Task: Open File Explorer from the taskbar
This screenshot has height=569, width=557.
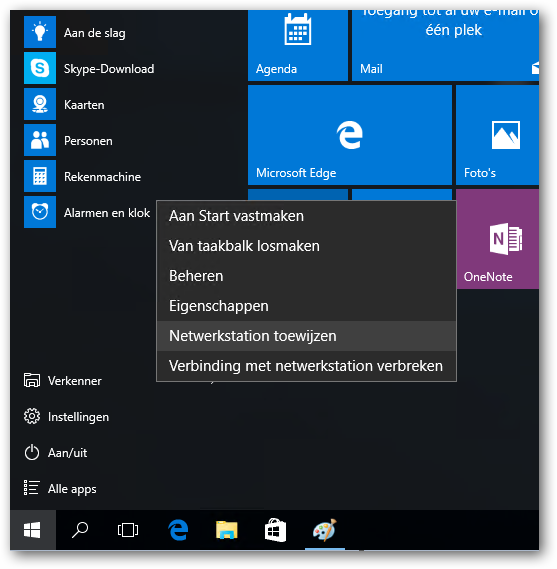Action: coord(226,530)
